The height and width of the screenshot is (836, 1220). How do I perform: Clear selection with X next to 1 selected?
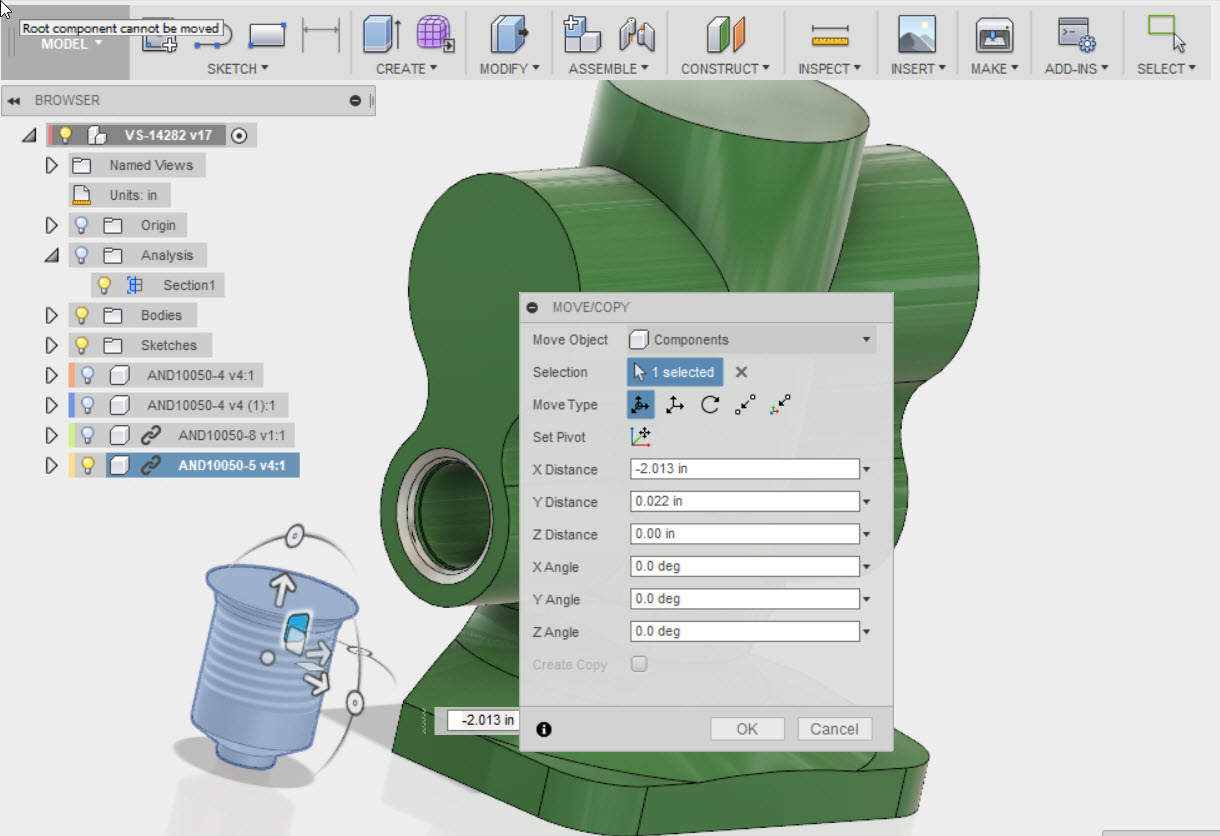tap(741, 372)
